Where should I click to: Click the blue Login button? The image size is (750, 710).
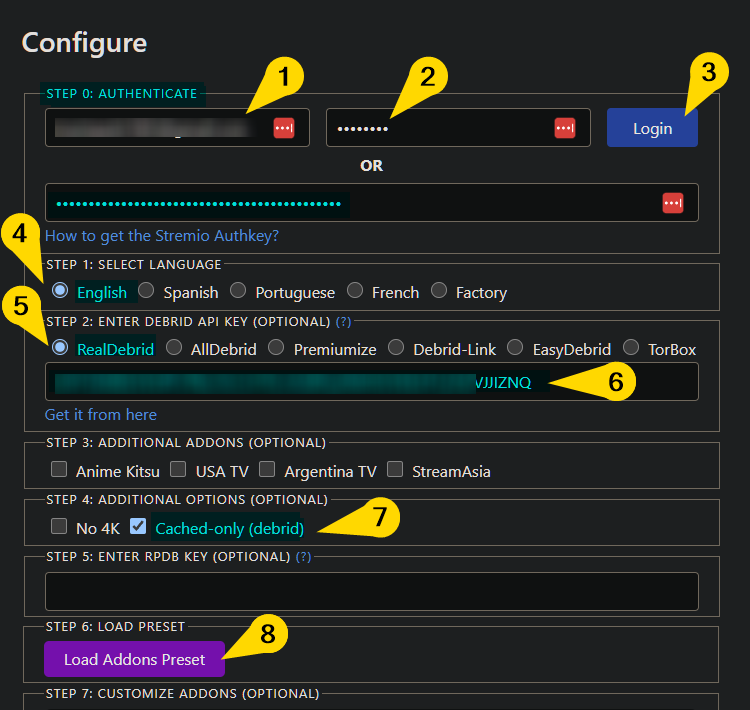tap(652, 128)
